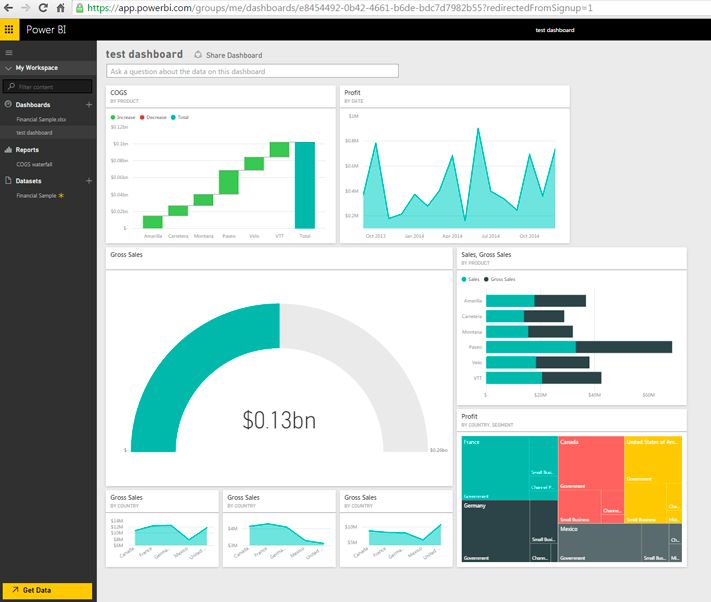Open Financial Sample.xlsx dashboard

click(41, 119)
